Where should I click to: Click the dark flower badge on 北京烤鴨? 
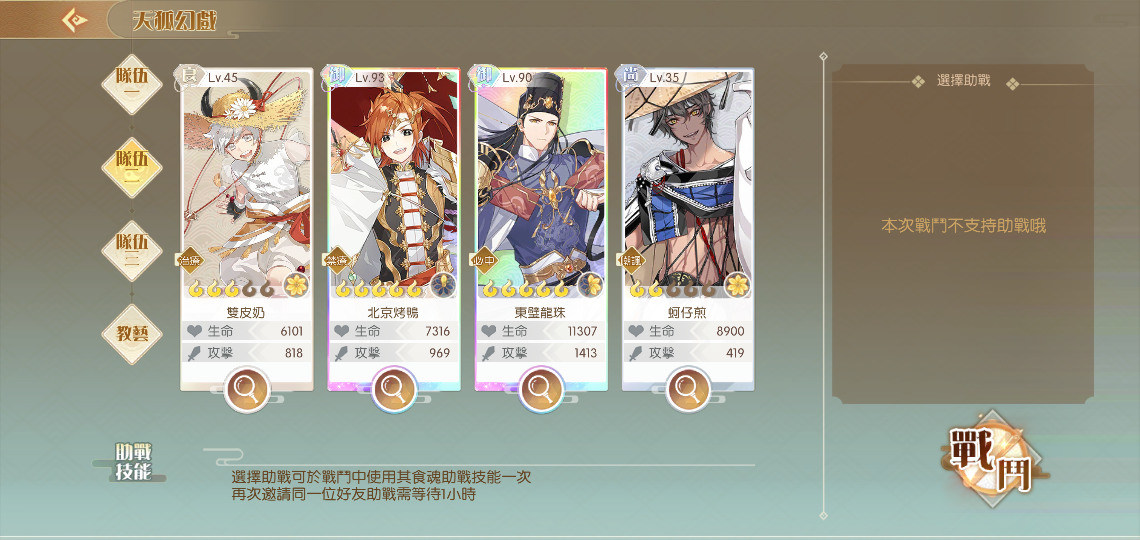443,285
